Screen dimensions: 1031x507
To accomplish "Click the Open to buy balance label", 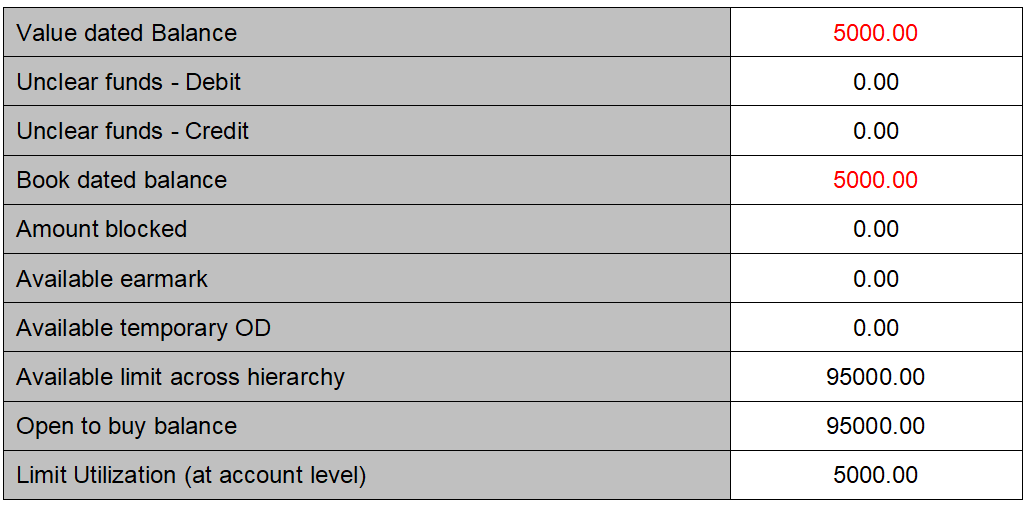I will pyautogui.click(x=127, y=426).
